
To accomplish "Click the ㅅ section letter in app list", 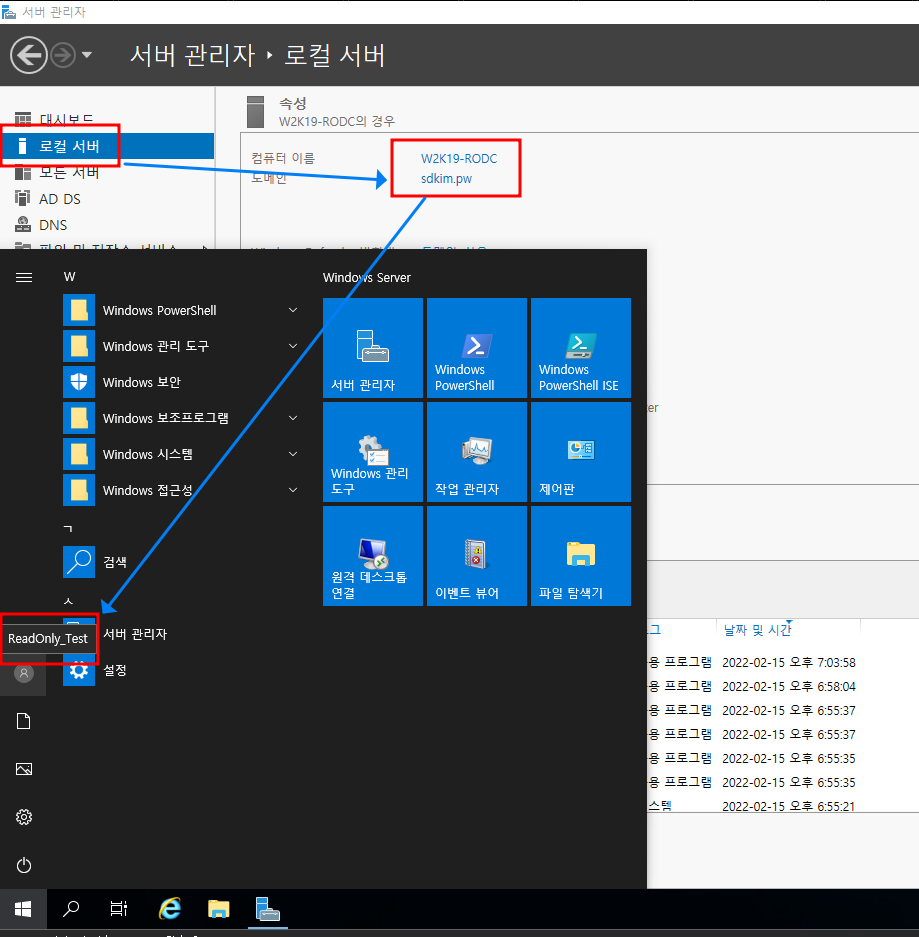I will (68, 601).
